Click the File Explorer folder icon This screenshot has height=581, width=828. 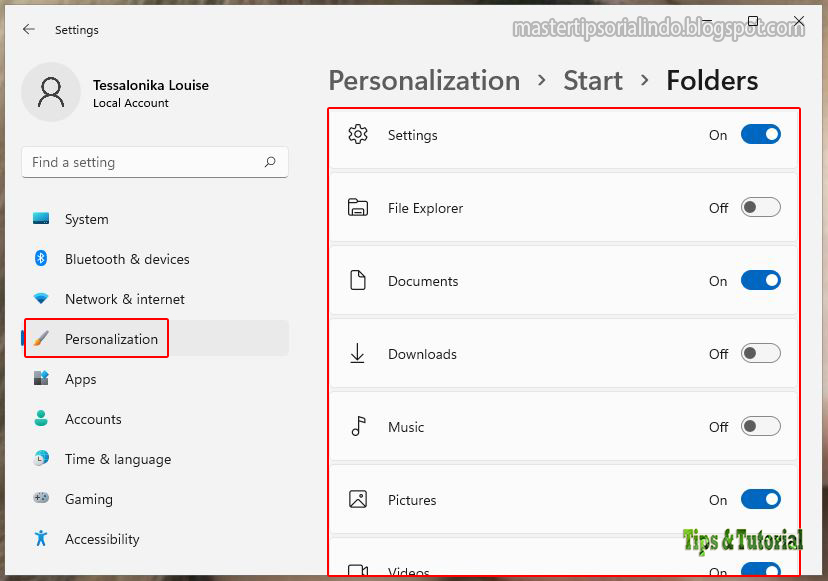(356, 208)
